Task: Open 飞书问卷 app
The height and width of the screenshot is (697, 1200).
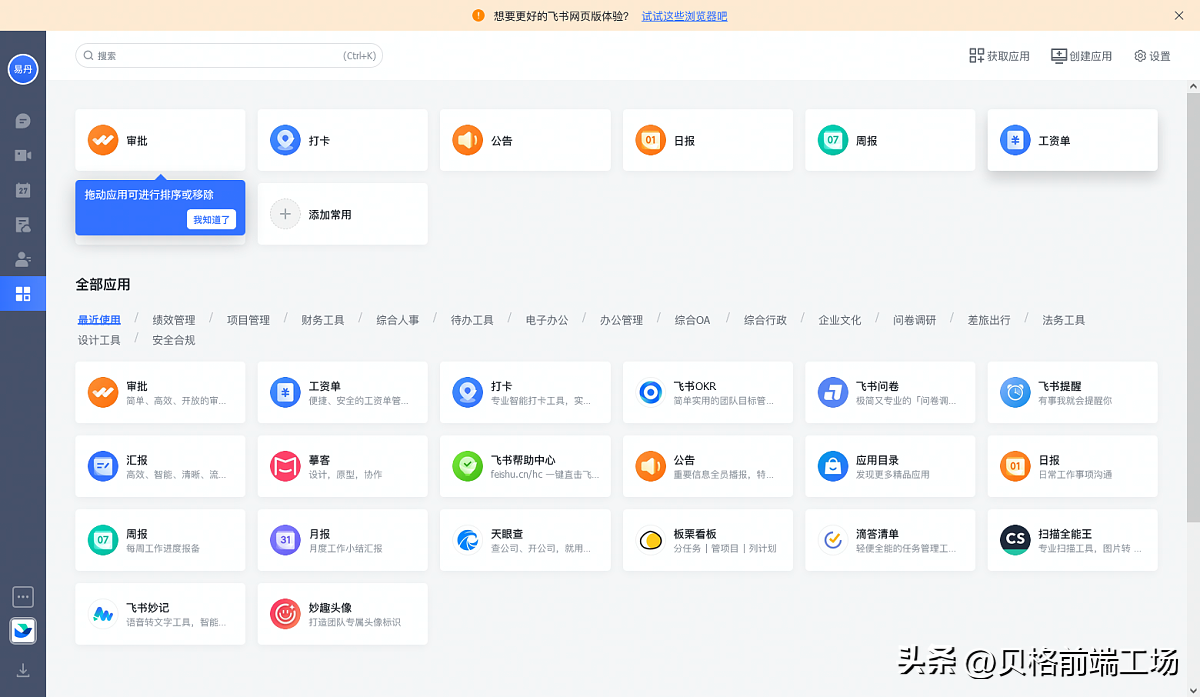Action: click(890, 392)
